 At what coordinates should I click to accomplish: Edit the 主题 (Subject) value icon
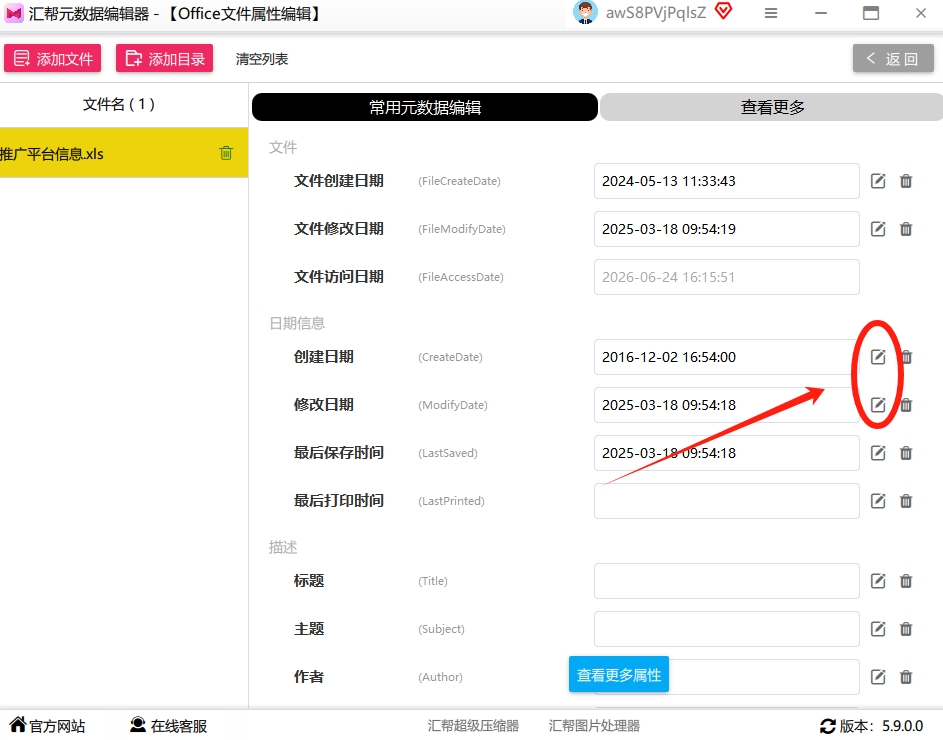coord(878,629)
